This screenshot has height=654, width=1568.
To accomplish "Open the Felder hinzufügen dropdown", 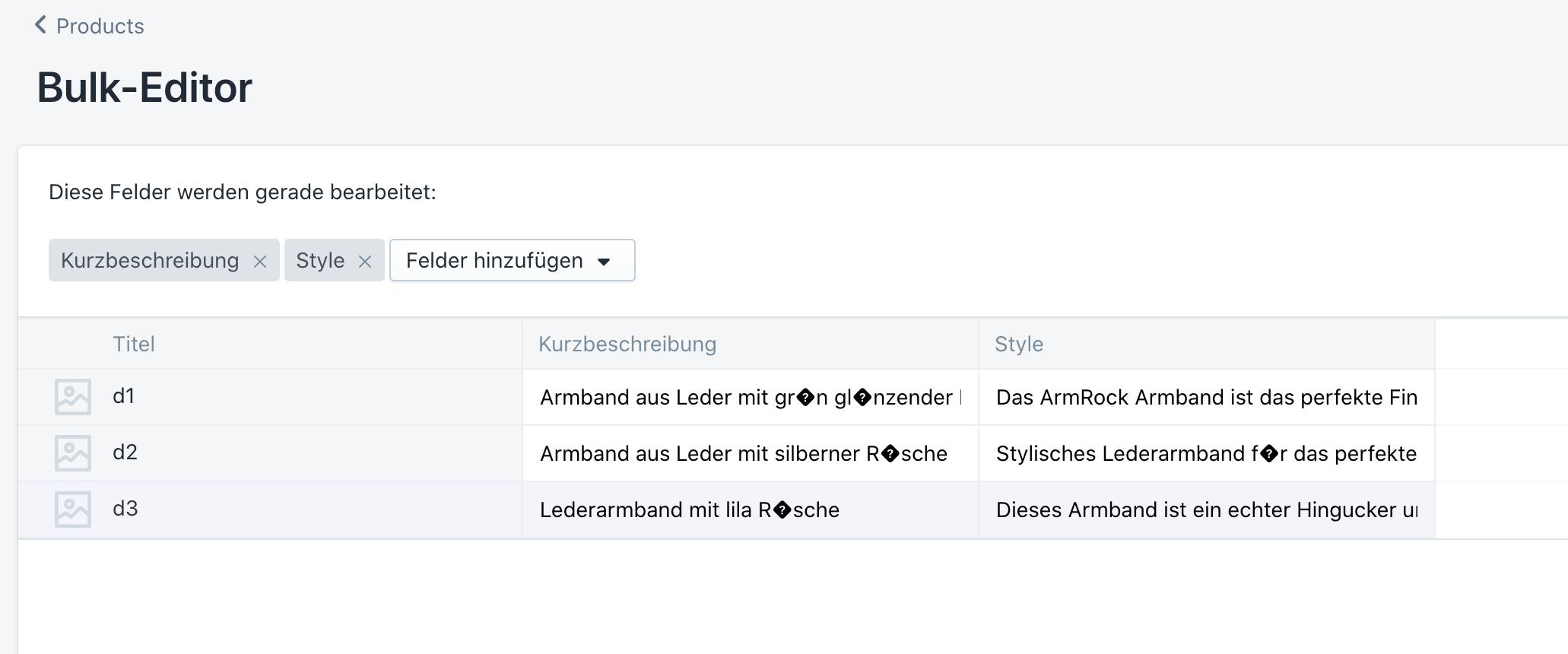I will pyautogui.click(x=512, y=261).
